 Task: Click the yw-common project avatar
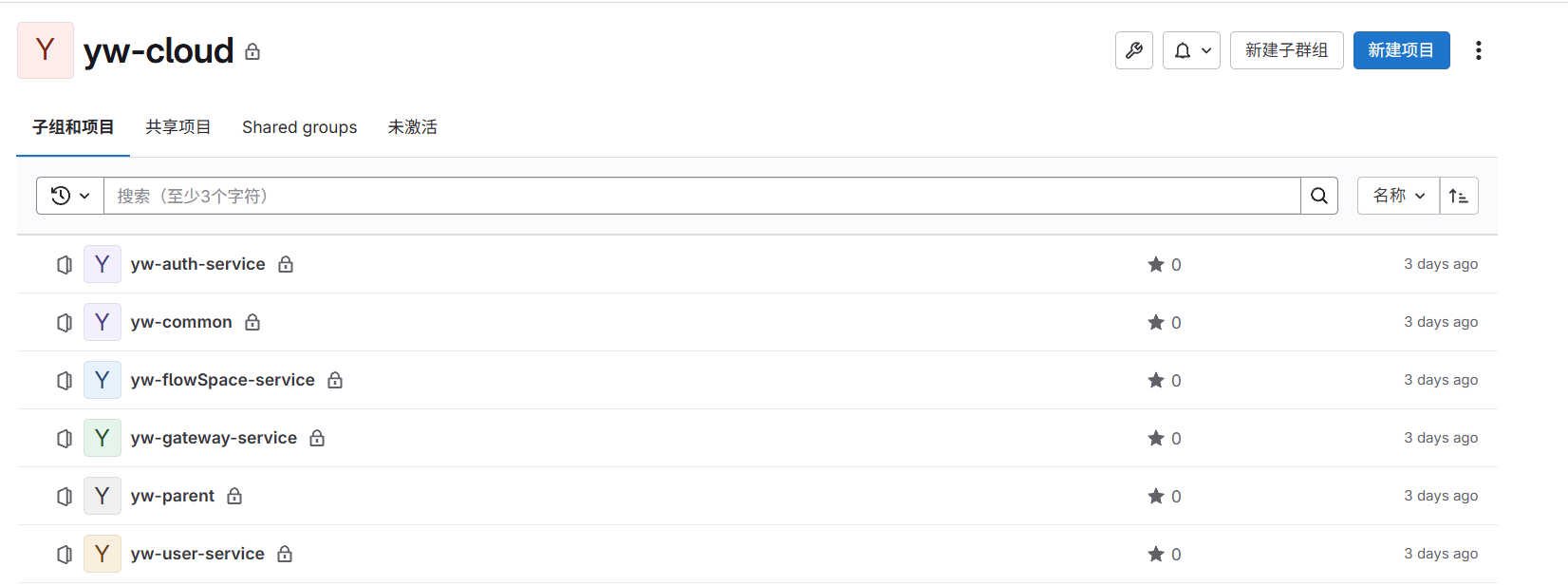coord(103,322)
